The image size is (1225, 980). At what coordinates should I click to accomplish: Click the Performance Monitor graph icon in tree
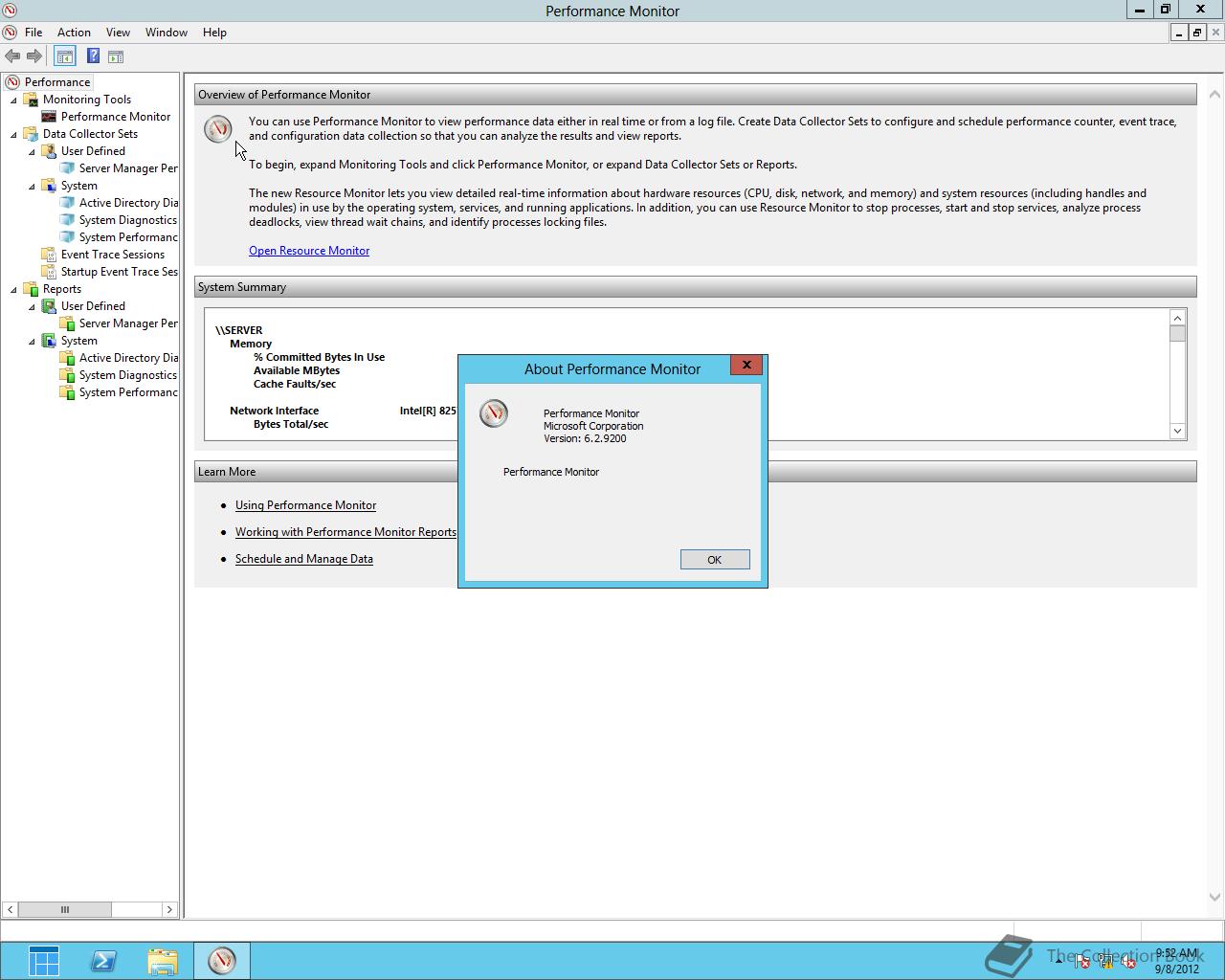click(49, 117)
